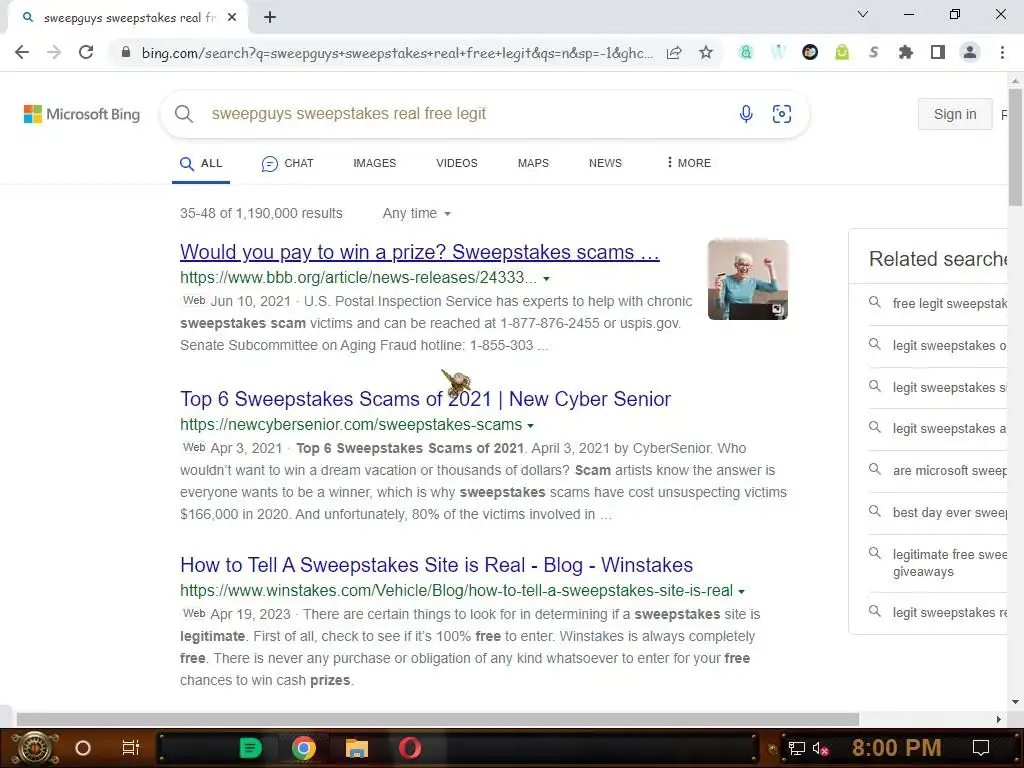Open the green notes app in taskbar
The width and height of the screenshot is (1024, 768).
point(251,748)
